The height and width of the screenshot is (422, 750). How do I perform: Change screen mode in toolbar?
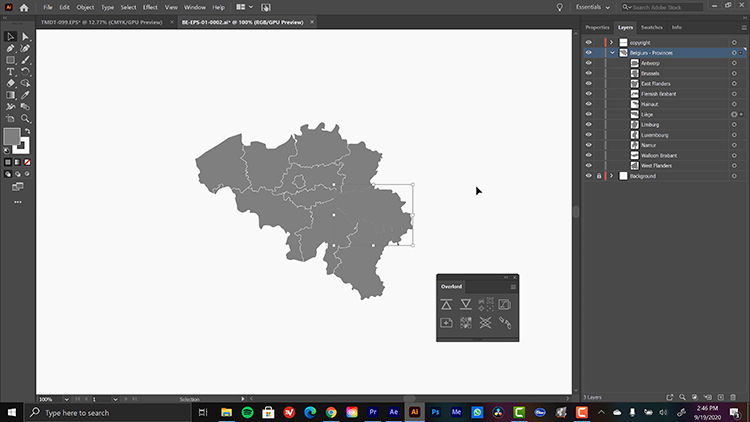click(x=18, y=187)
